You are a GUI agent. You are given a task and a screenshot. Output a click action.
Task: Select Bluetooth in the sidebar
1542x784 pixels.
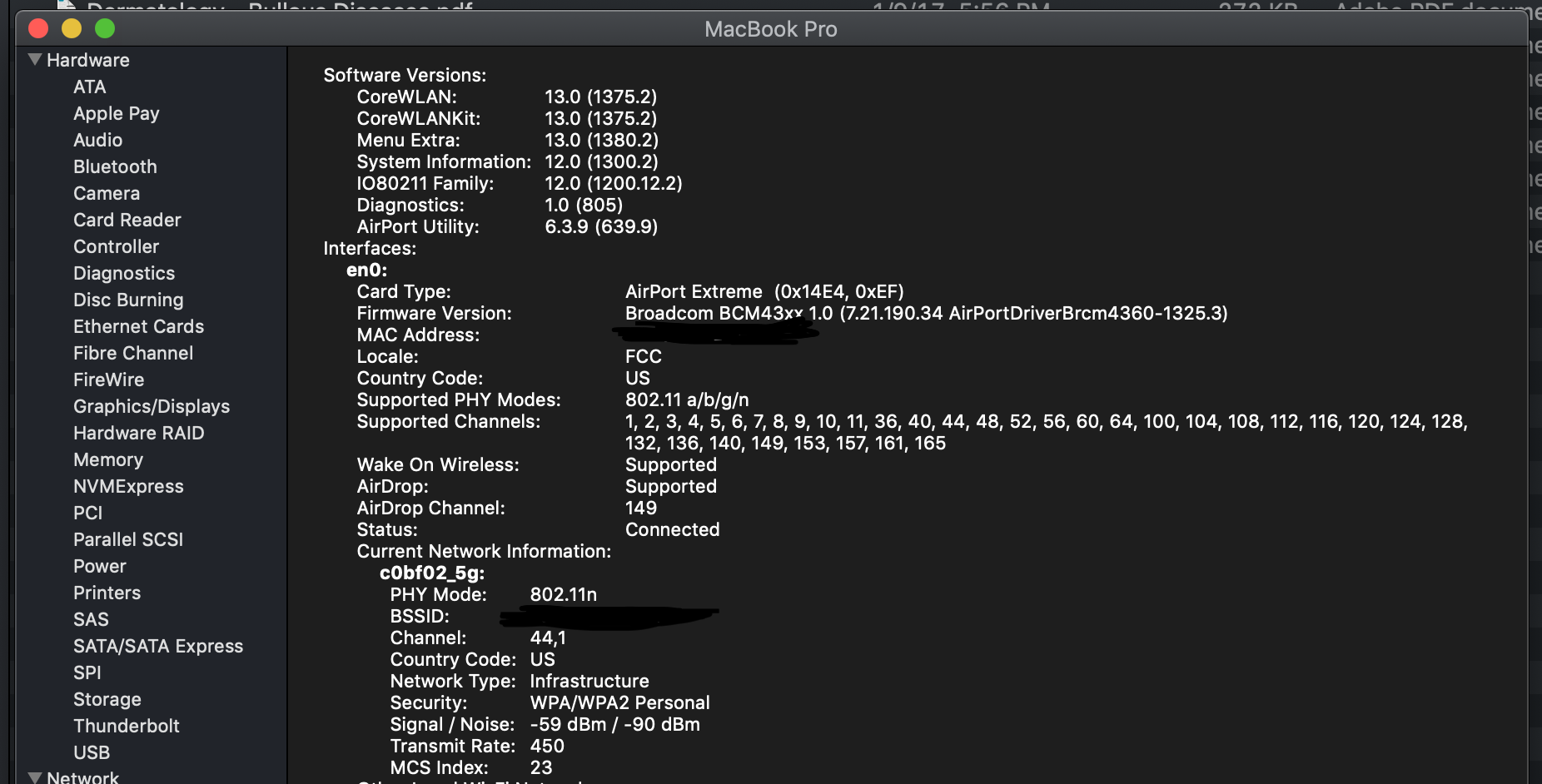click(115, 166)
